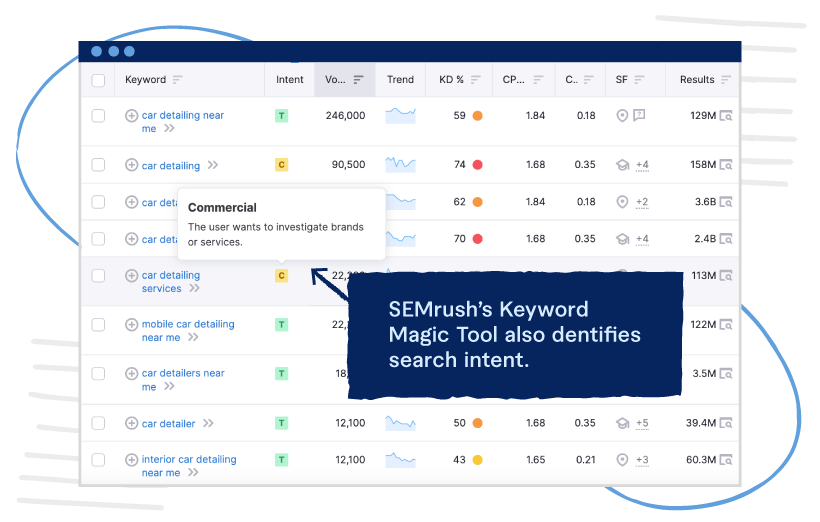The width and height of the screenshot is (820, 522).
Task: Expand double chevron beside 'car detailing' keyword
Action: pyautogui.click(x=213, y=165)
